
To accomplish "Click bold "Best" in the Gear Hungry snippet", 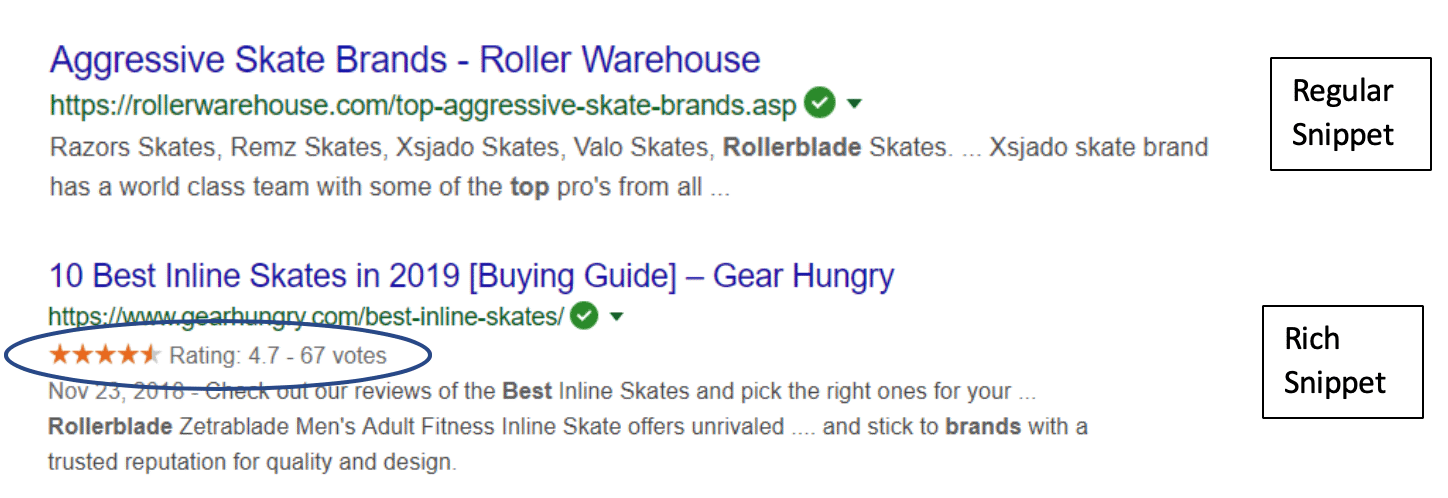I will 527,391.
